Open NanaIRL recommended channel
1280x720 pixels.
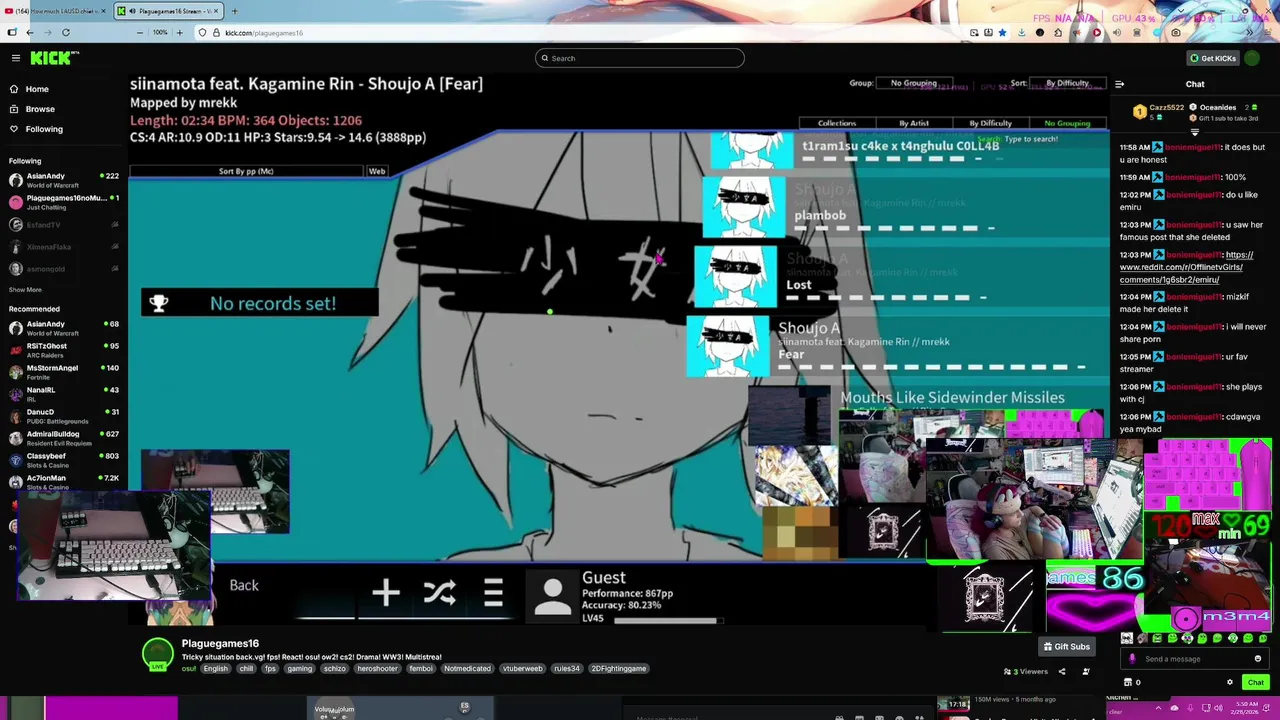(x=64, y=394)
